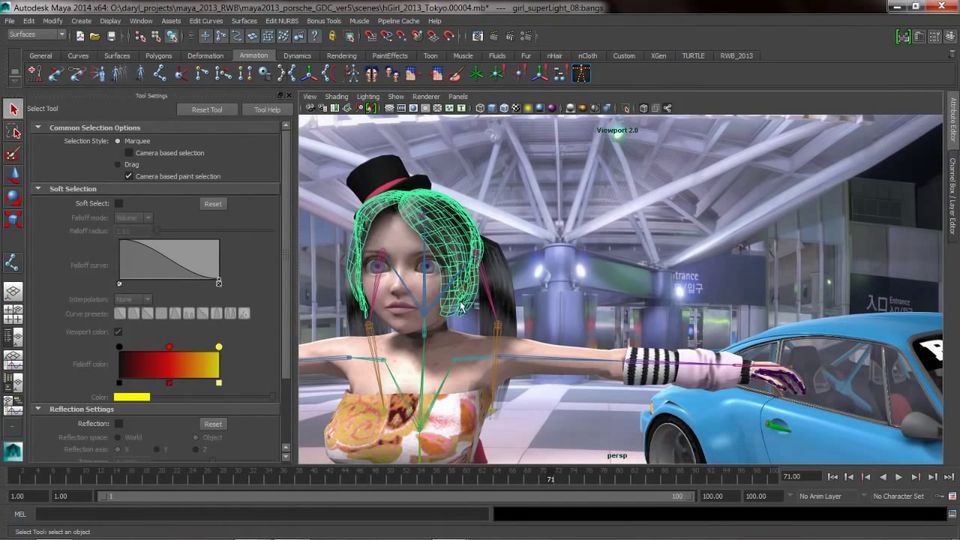
Task: Click the last-used joint tool in toolbox
Action: (x=13, y=262)
